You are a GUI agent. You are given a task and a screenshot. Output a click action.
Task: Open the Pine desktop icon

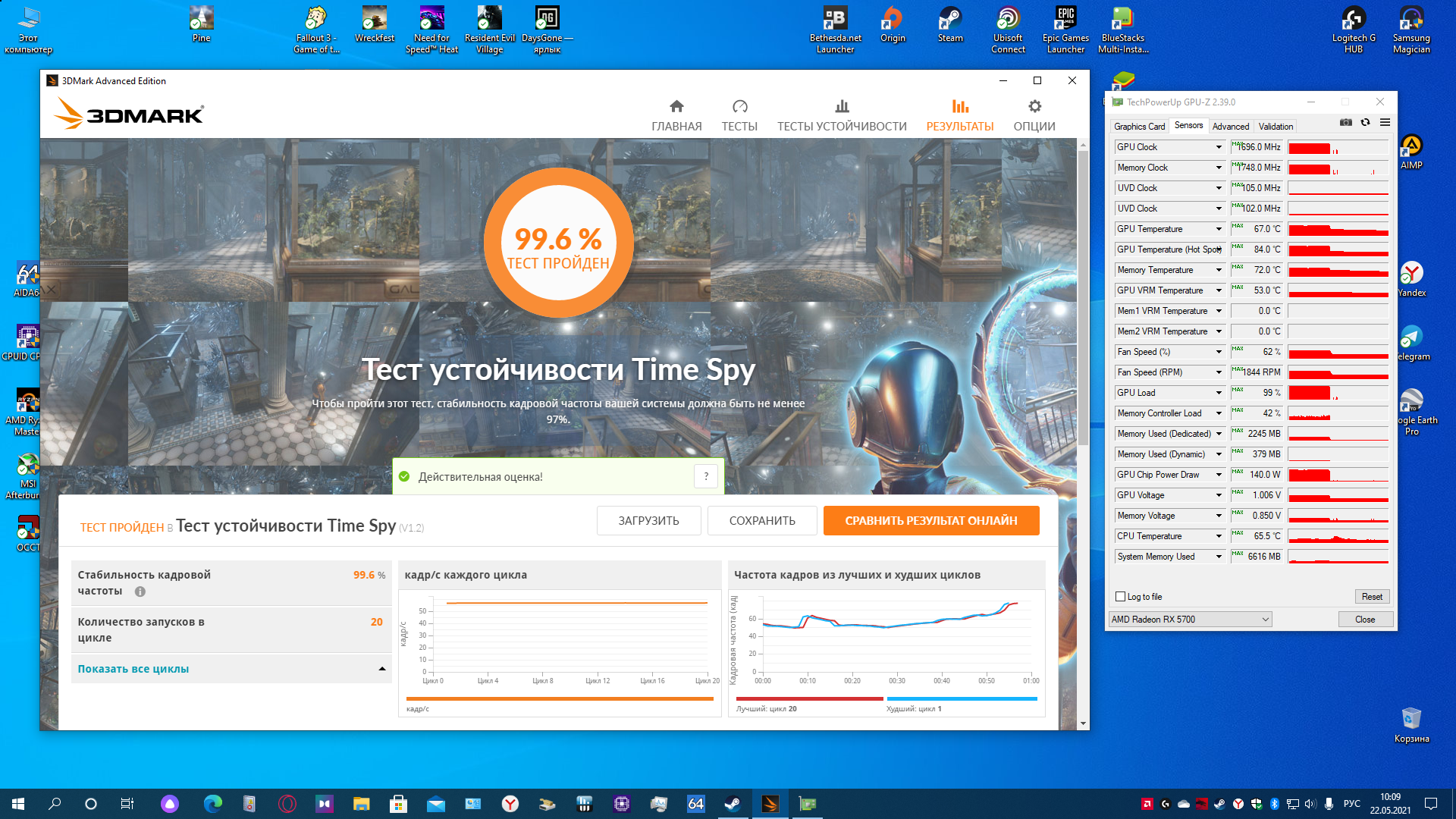[x=201, y=24]
